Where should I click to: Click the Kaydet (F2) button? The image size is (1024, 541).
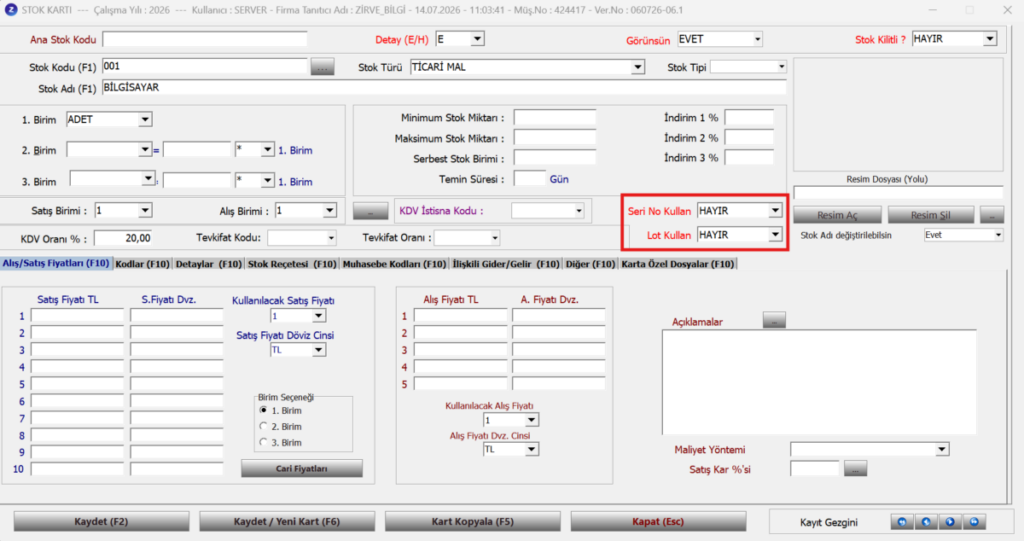pos(101,521)
